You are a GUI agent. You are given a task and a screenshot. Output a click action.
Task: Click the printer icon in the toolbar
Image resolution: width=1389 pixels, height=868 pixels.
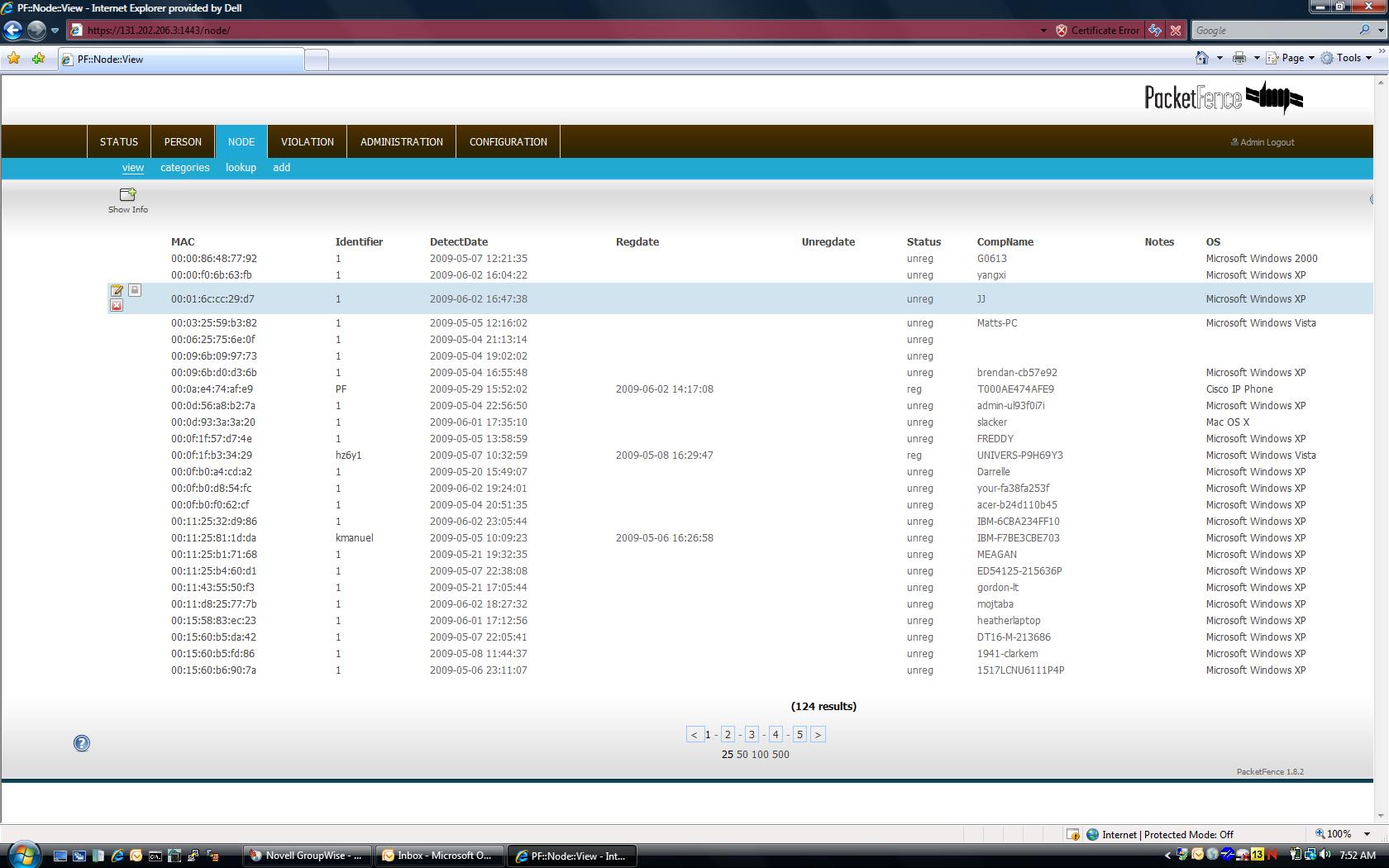click(x=1239, y=58)
